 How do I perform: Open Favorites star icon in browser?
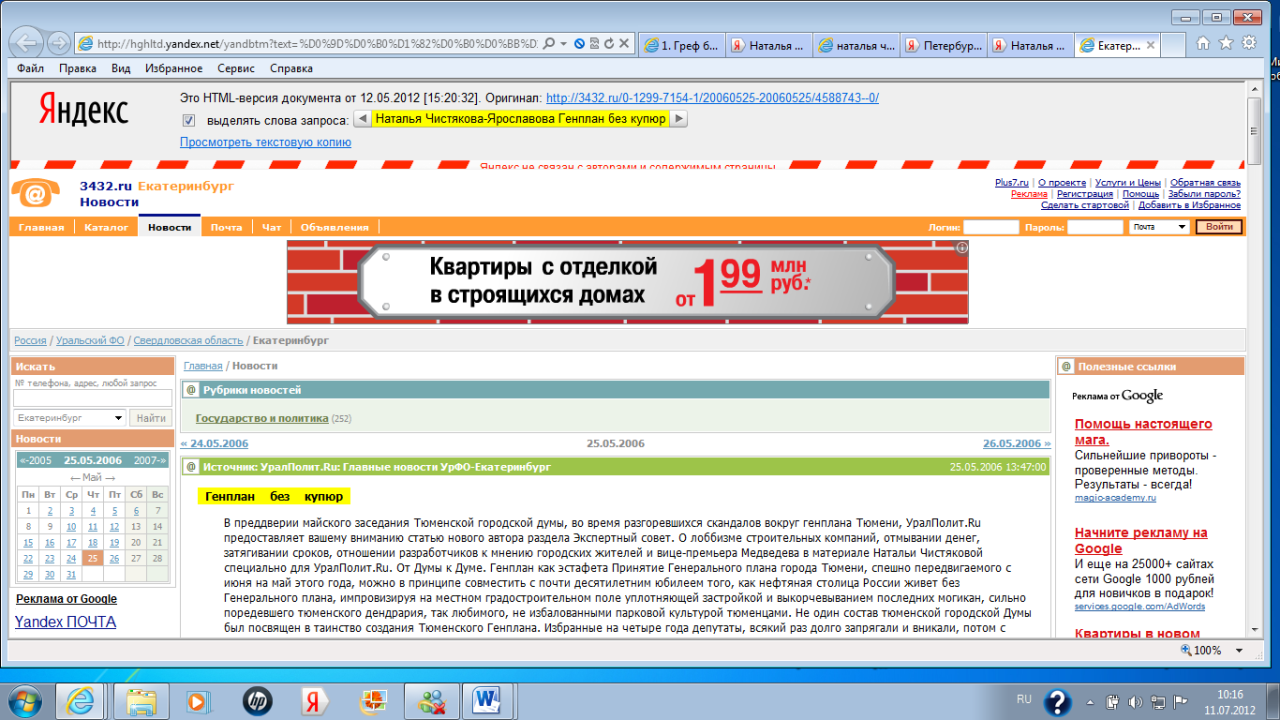point(1225,43)
